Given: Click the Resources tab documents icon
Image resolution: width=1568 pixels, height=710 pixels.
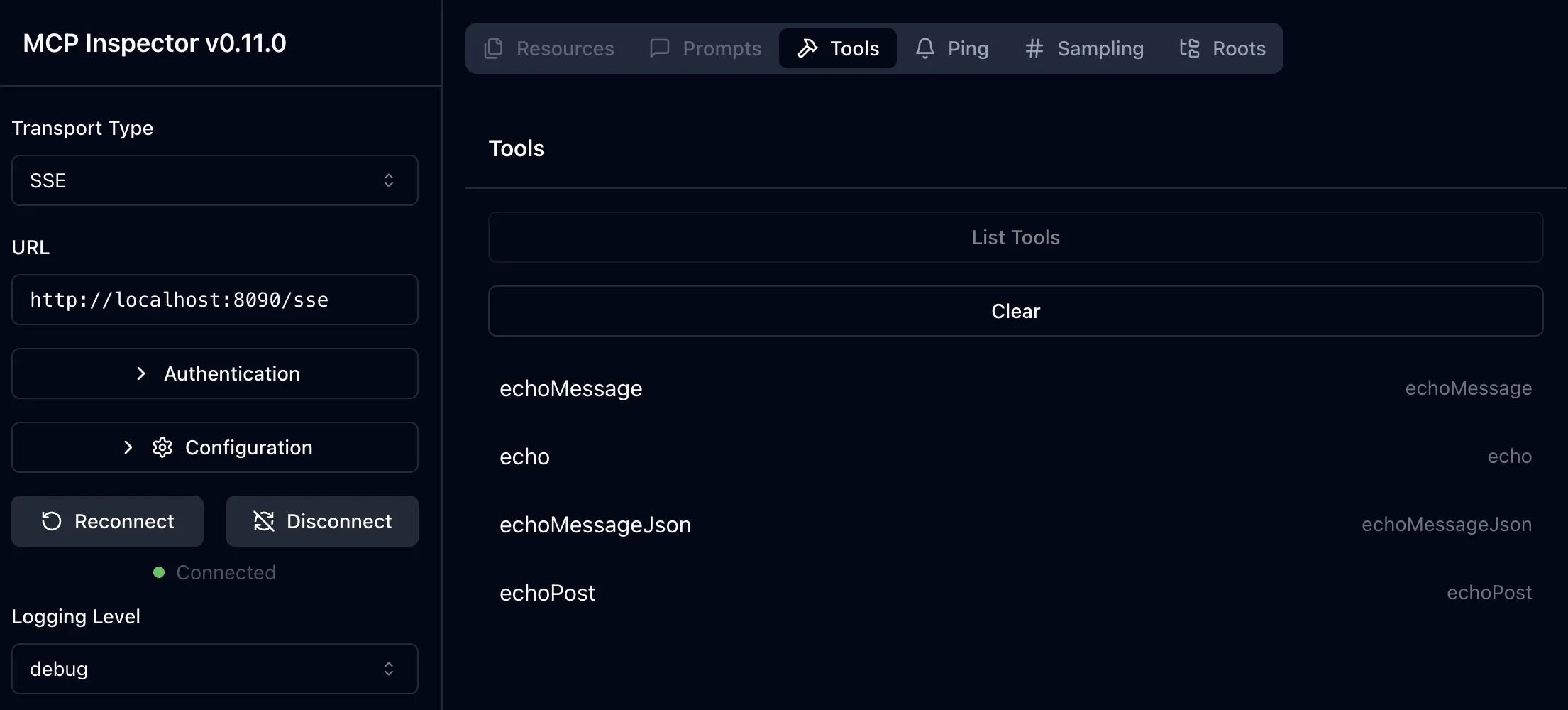Looking at the screenshot, I should [493, 48].
